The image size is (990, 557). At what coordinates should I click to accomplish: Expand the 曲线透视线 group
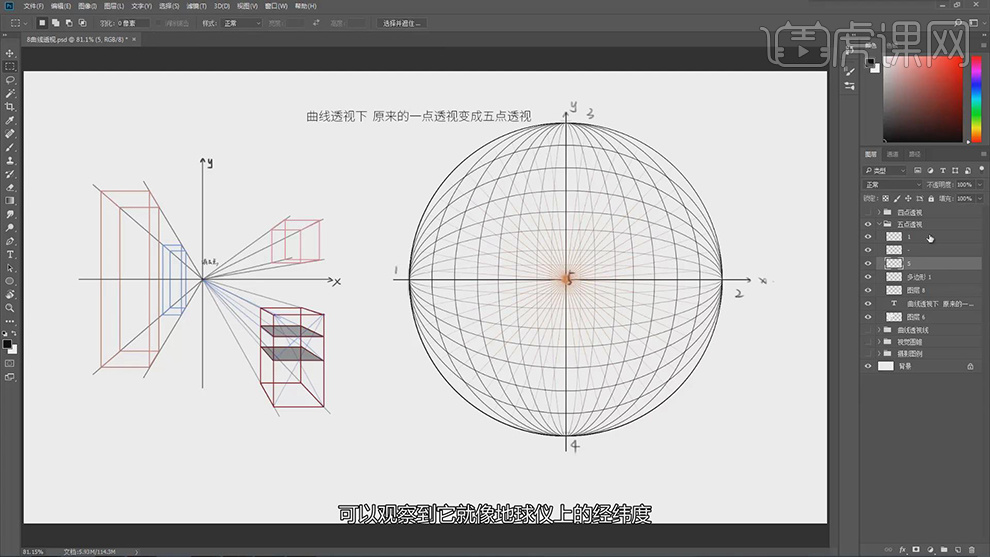(x=879, y=330)
